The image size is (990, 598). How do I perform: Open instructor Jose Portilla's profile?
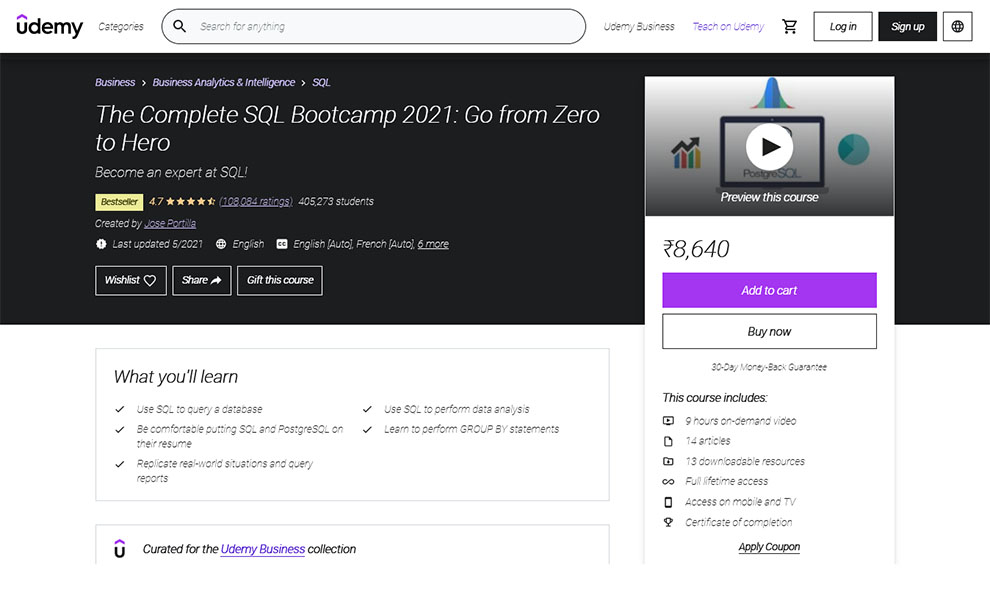click(170, 224)
